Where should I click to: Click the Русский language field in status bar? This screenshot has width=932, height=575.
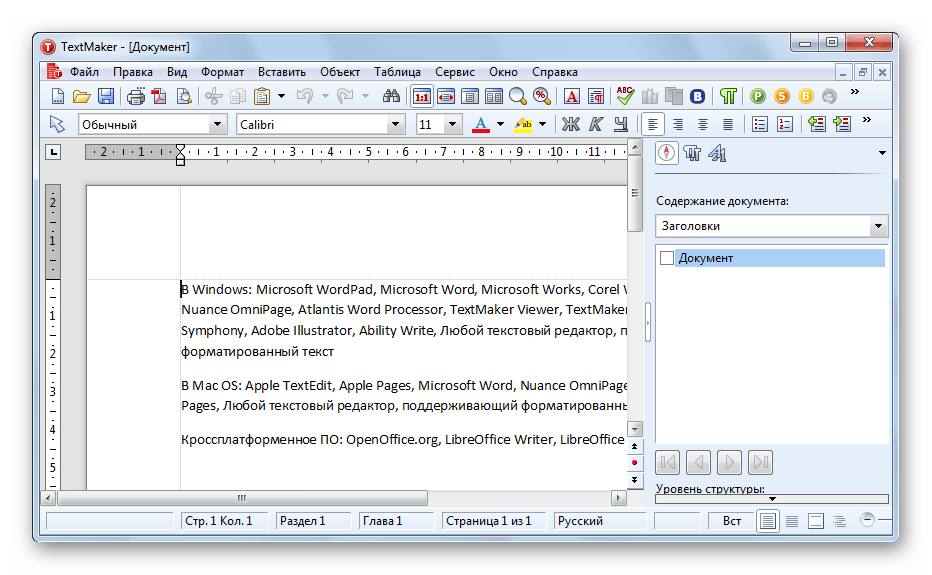[598, 521]
